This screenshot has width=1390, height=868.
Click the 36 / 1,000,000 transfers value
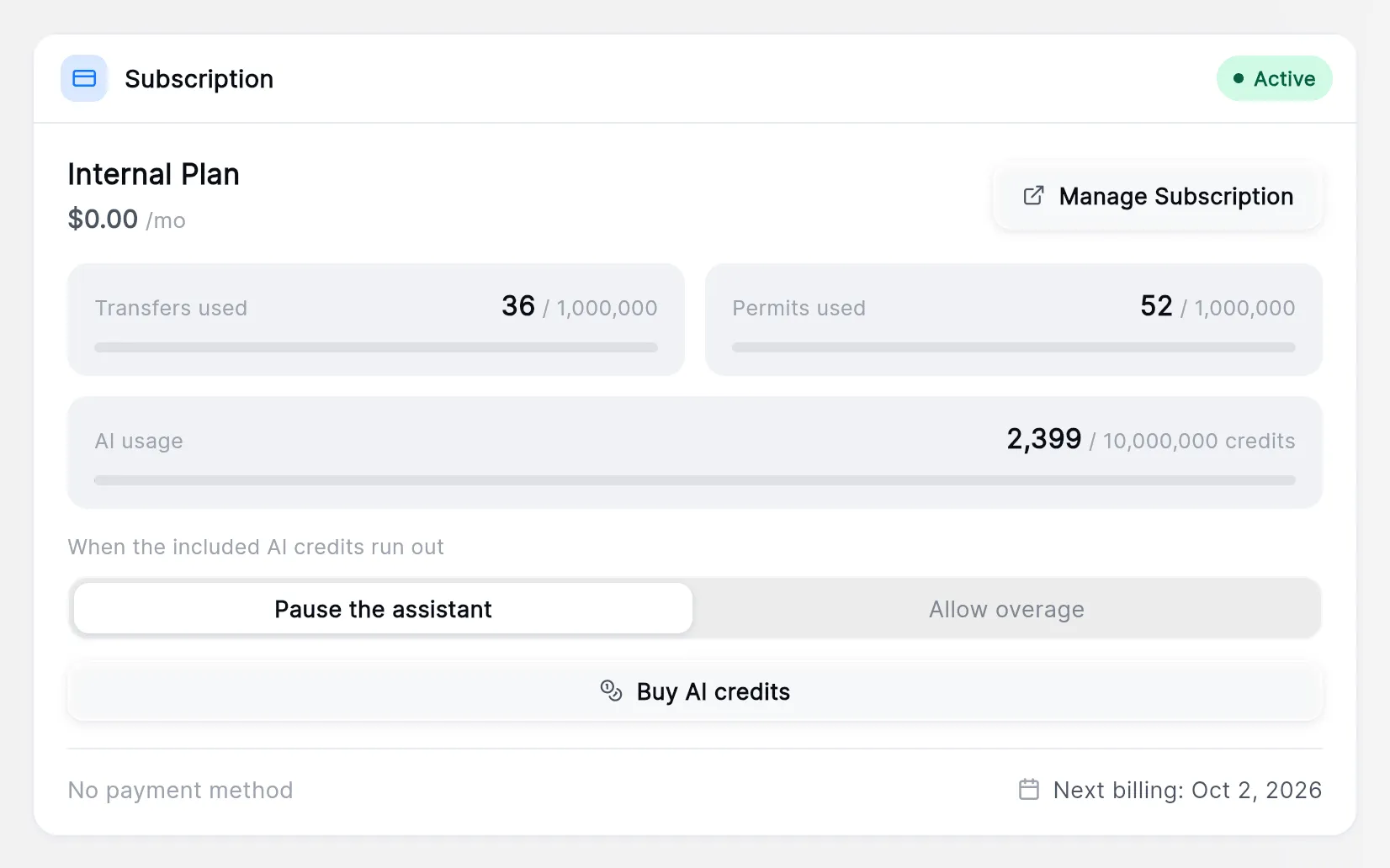coord(579,306)
